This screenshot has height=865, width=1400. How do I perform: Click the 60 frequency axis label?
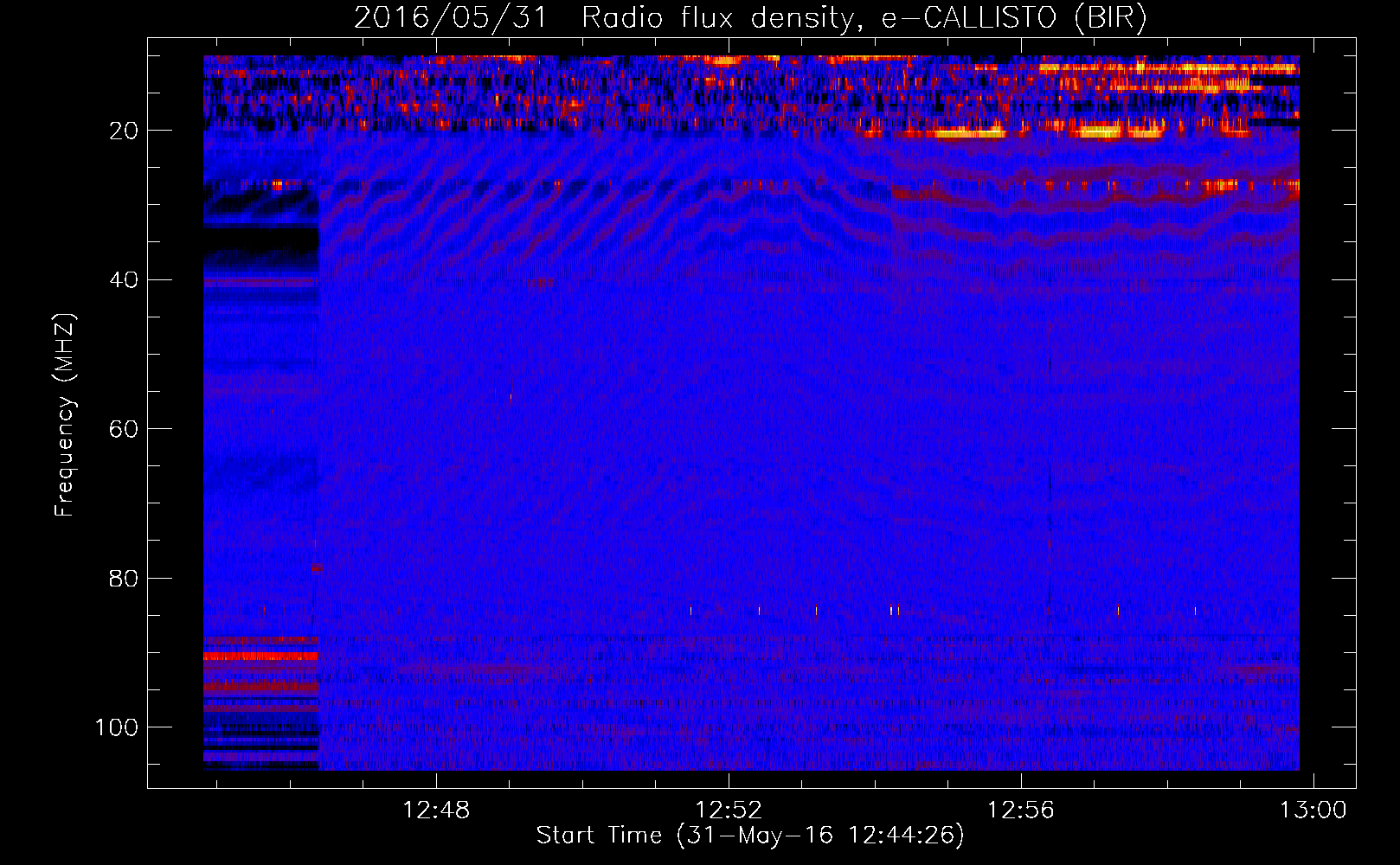tap(124, 429)
